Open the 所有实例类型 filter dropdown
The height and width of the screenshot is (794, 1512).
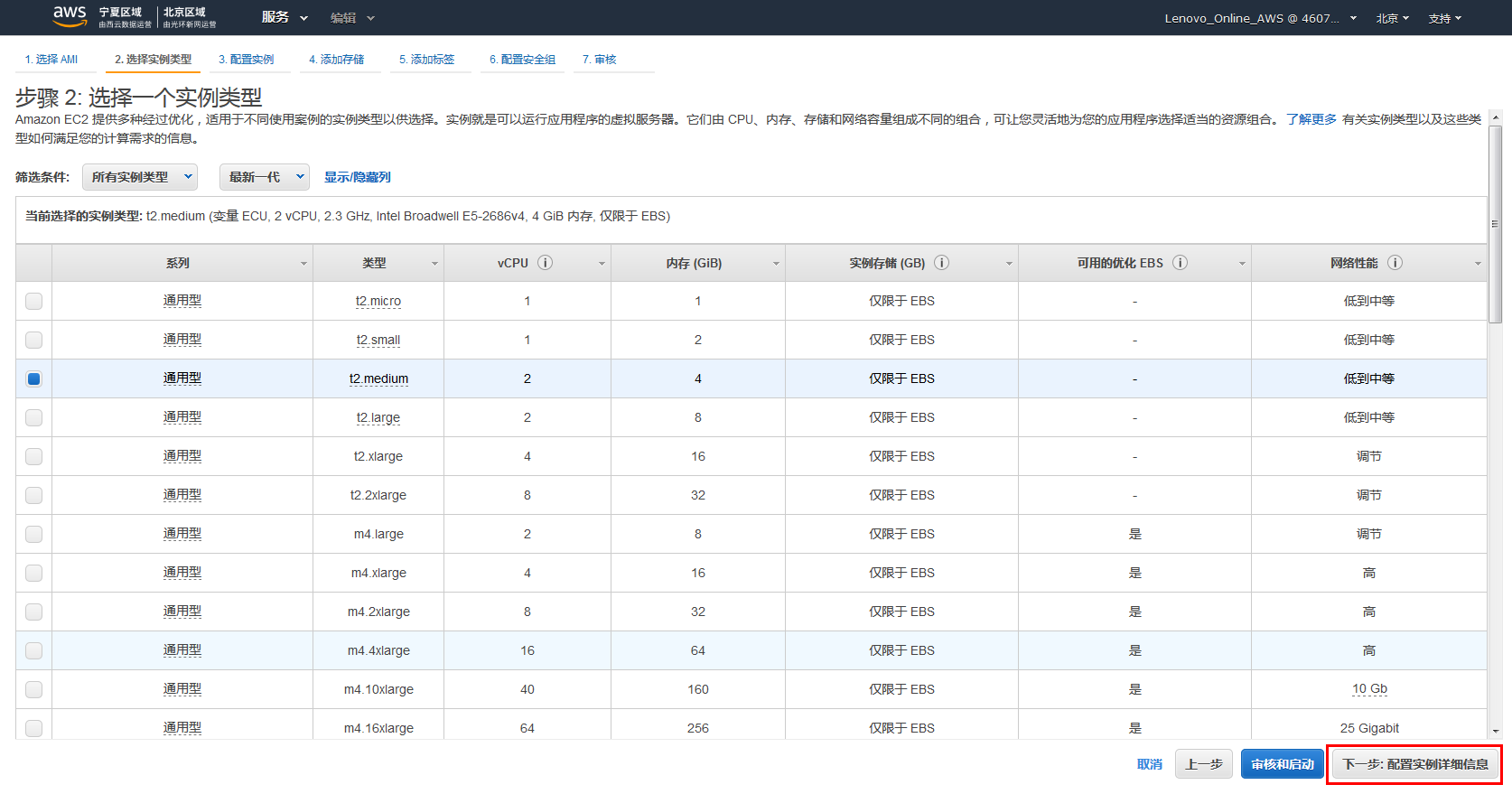click(140, 177)
